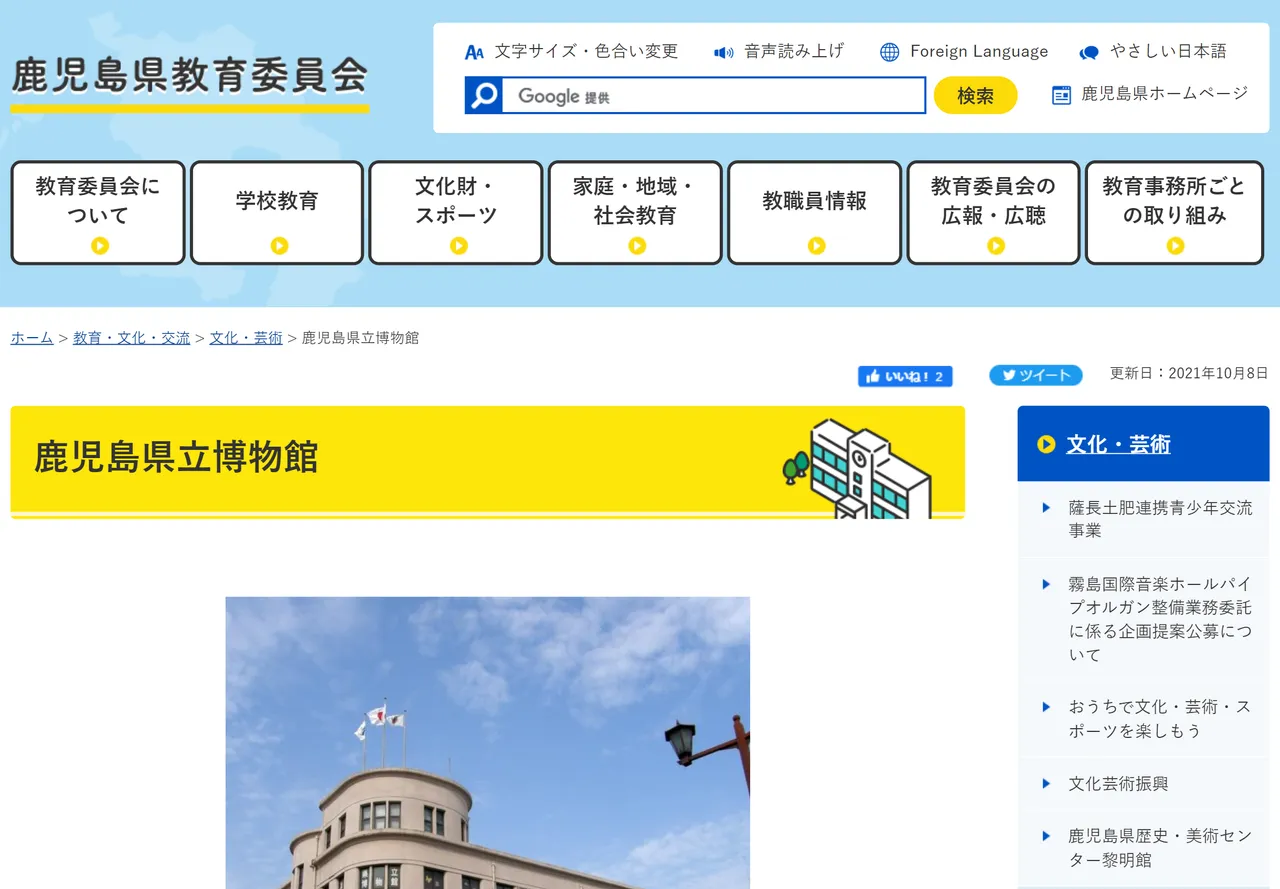Click the arrow beside おうちで文化・芸術 item
Viewport: 1280px width, 889px height.
(x=1046, y=707)
